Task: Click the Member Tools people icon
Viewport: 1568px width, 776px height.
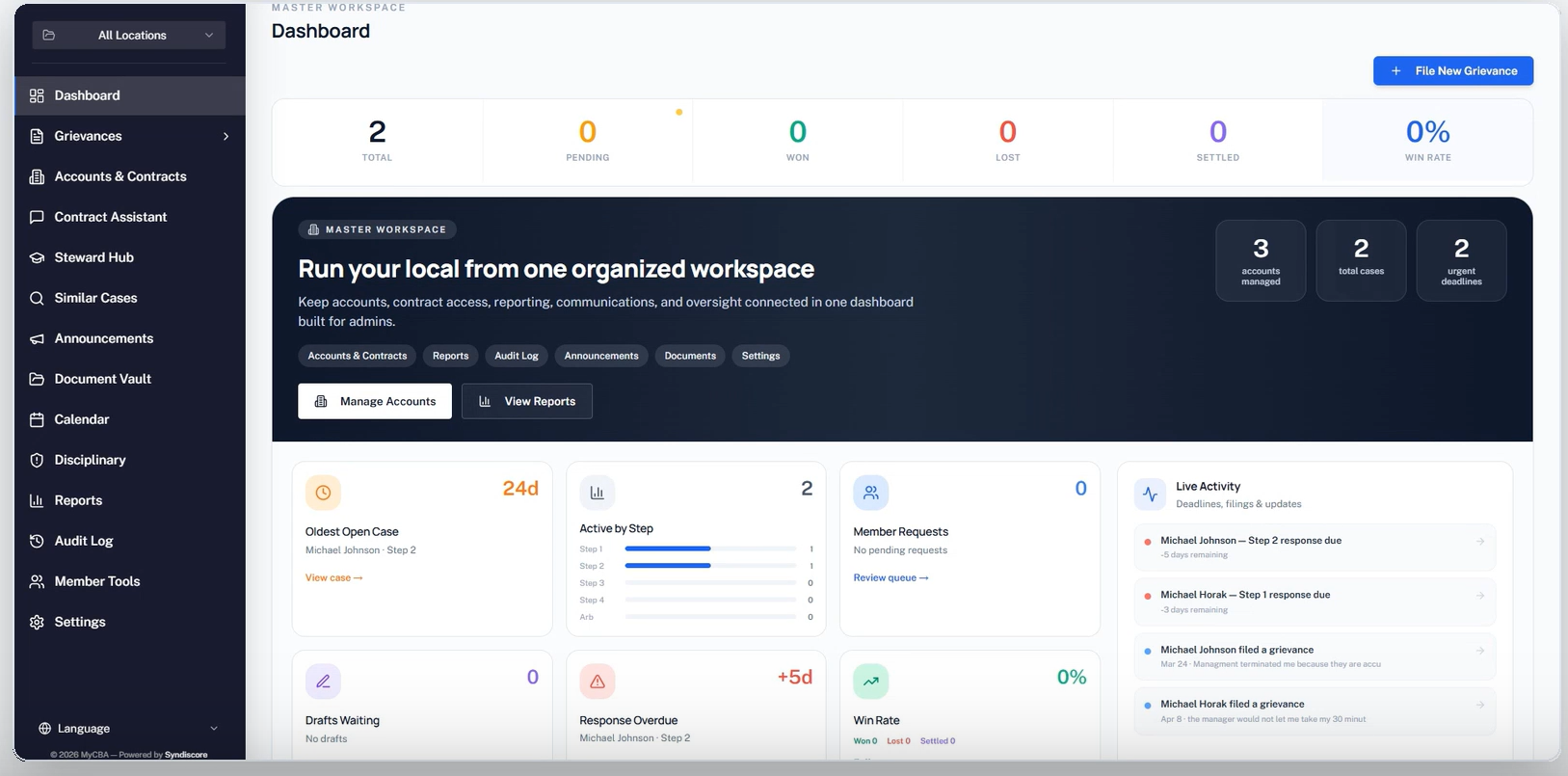Action: click(37, 581)
